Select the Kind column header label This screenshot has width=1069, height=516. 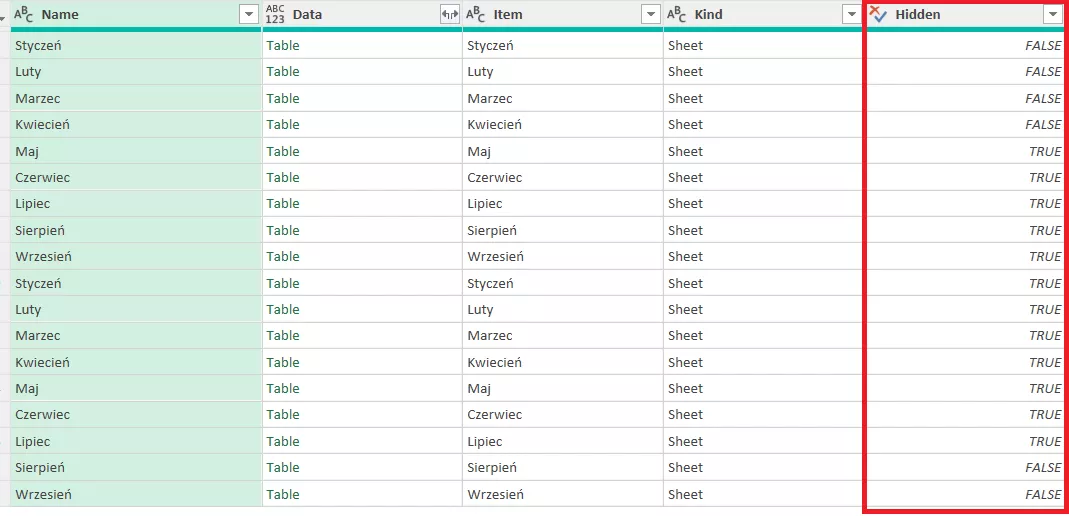[x=708, y=15]
